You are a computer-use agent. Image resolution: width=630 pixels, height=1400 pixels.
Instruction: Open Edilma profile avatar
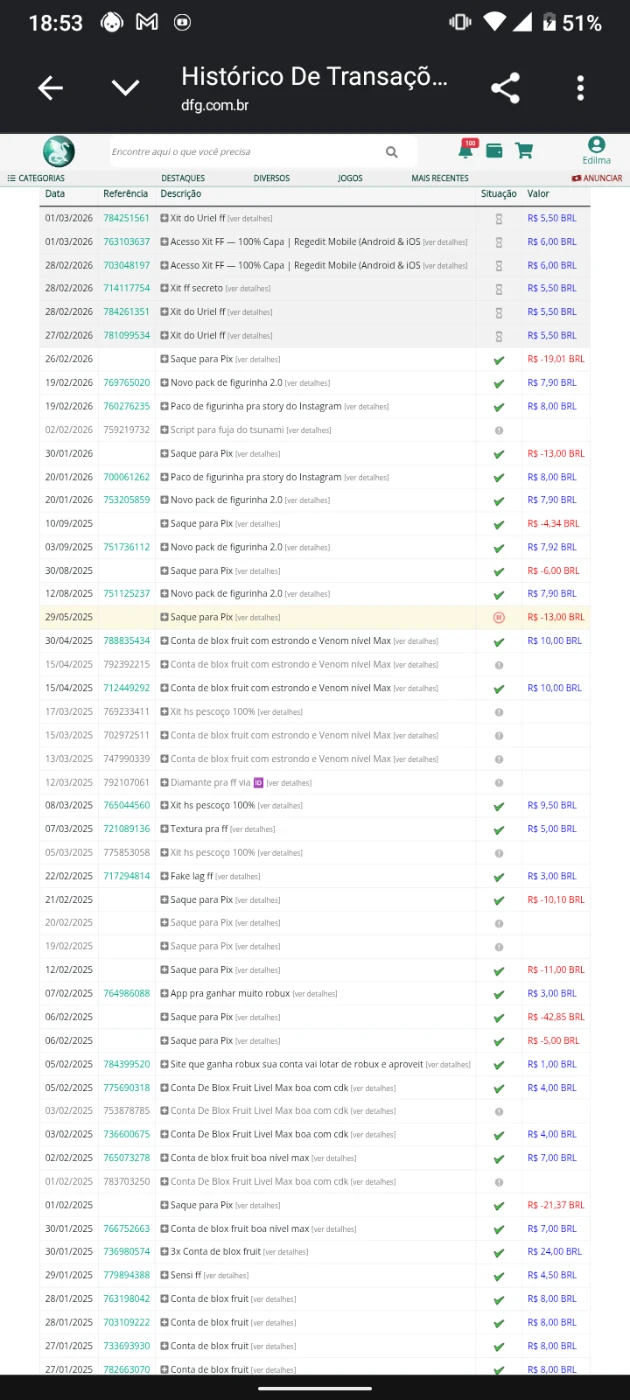coord(596,146)
